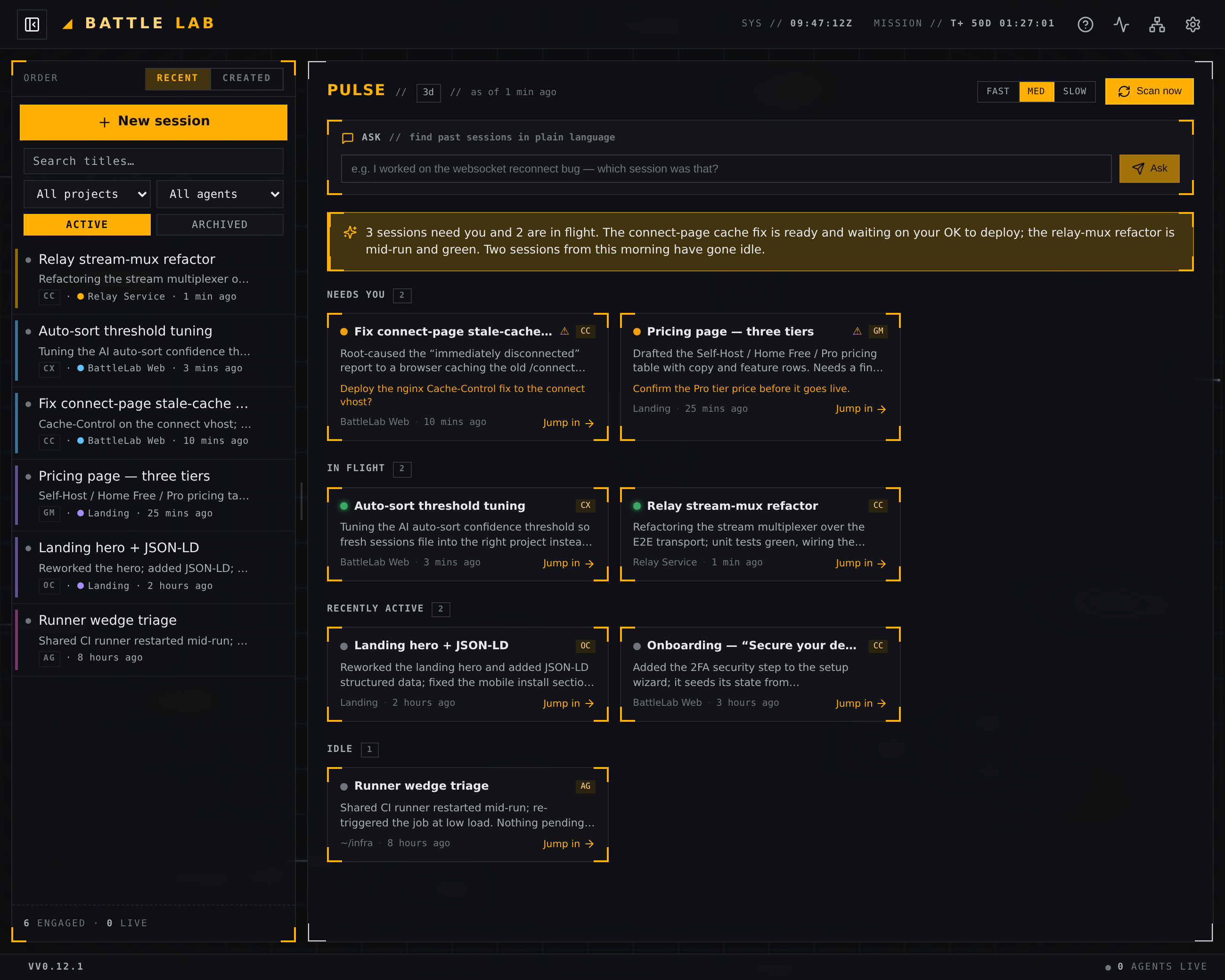Jump in to Relay stream-mux refactor card
The width and height of the screenshot is (1225, 980).
pos(861,563)
